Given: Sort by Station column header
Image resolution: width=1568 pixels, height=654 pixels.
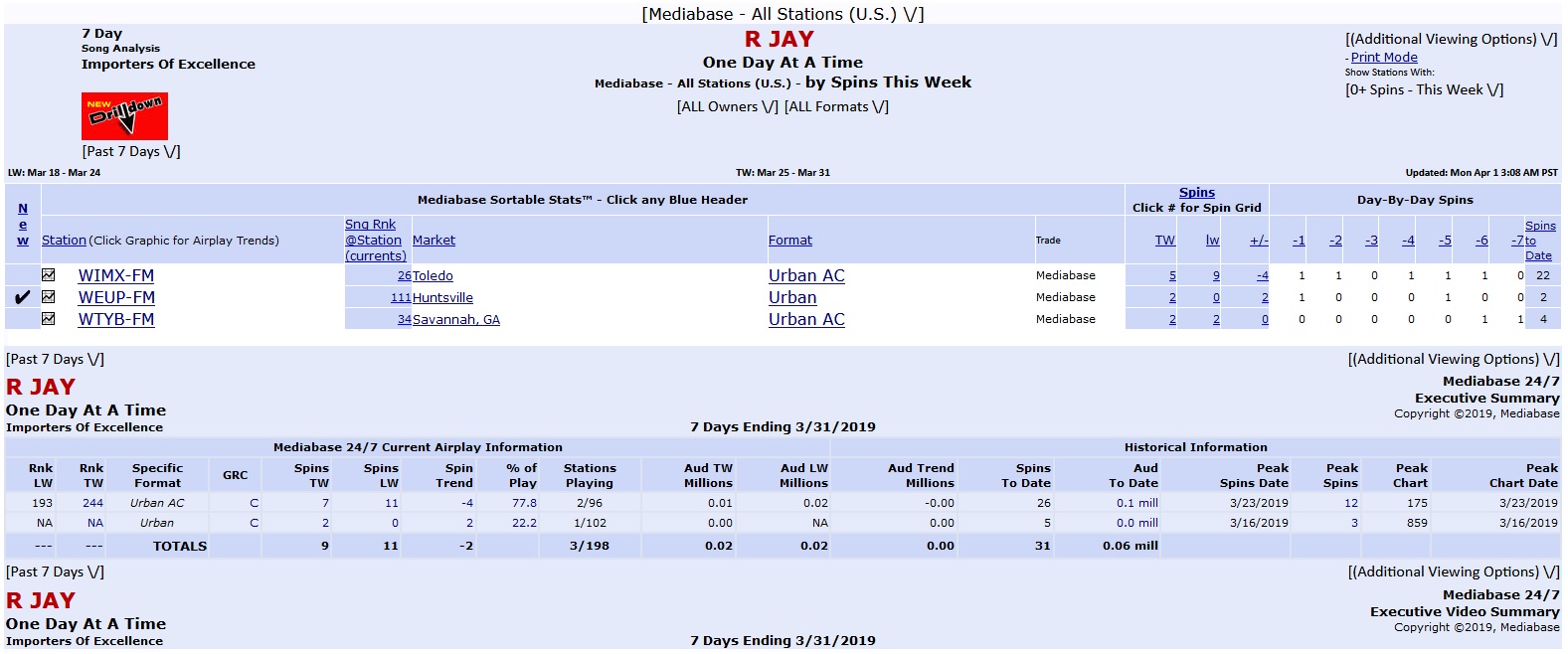Looking at the screenshot, I should click(64, 240).
